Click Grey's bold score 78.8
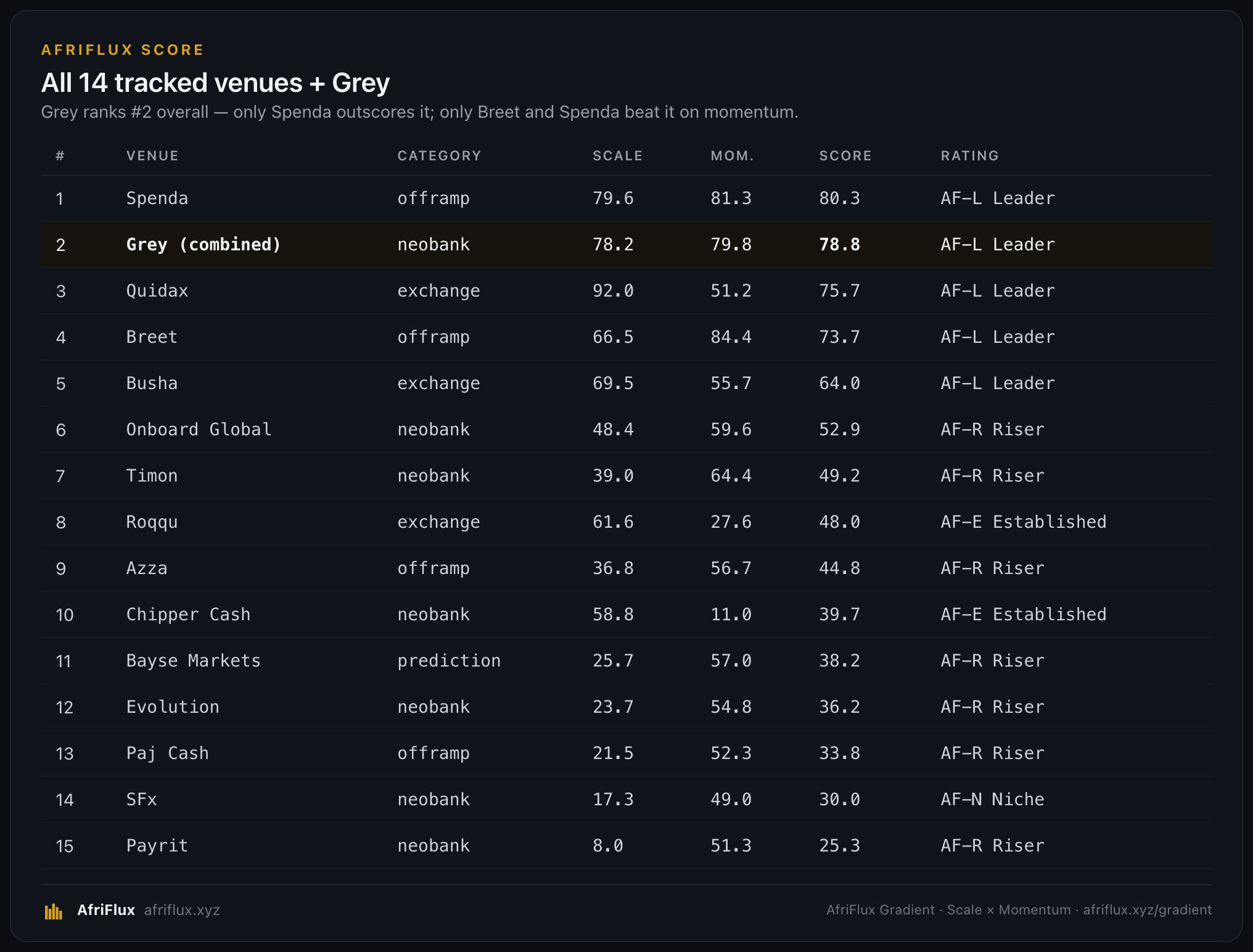The height and width of the screenshot is (952, 1253). [x=839, y=245]
